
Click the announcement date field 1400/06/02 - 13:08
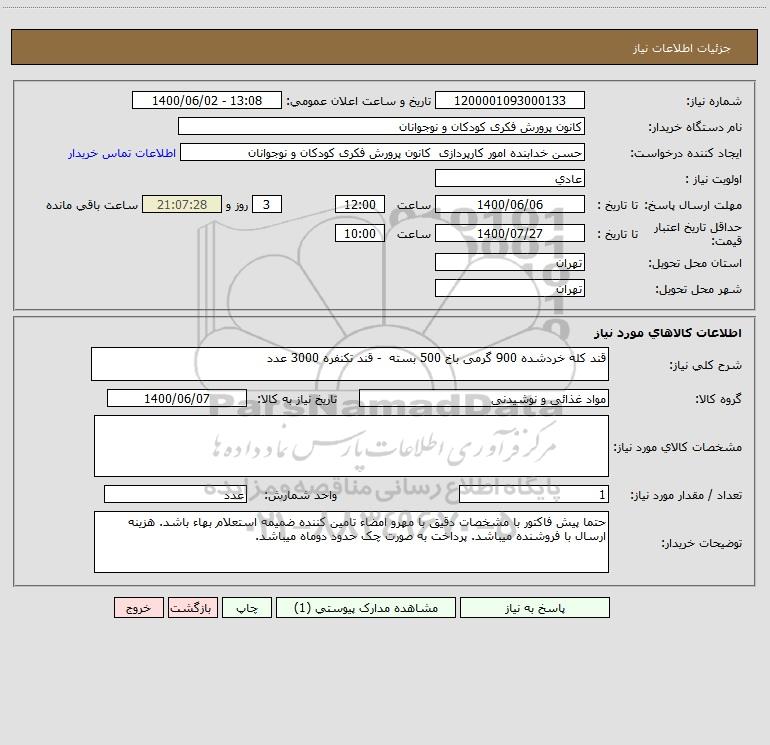[207, 100]
